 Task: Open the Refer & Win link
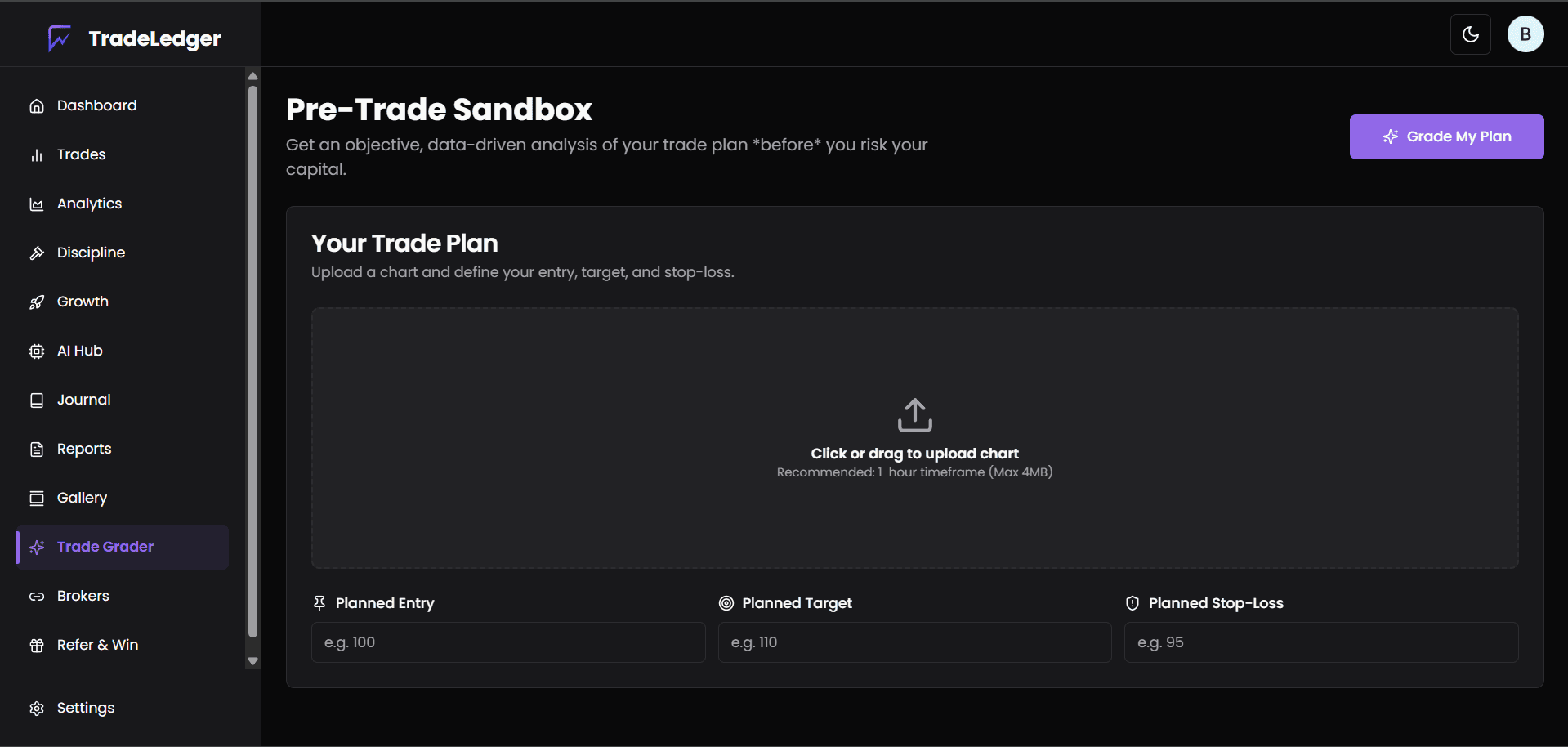[97, 645]
